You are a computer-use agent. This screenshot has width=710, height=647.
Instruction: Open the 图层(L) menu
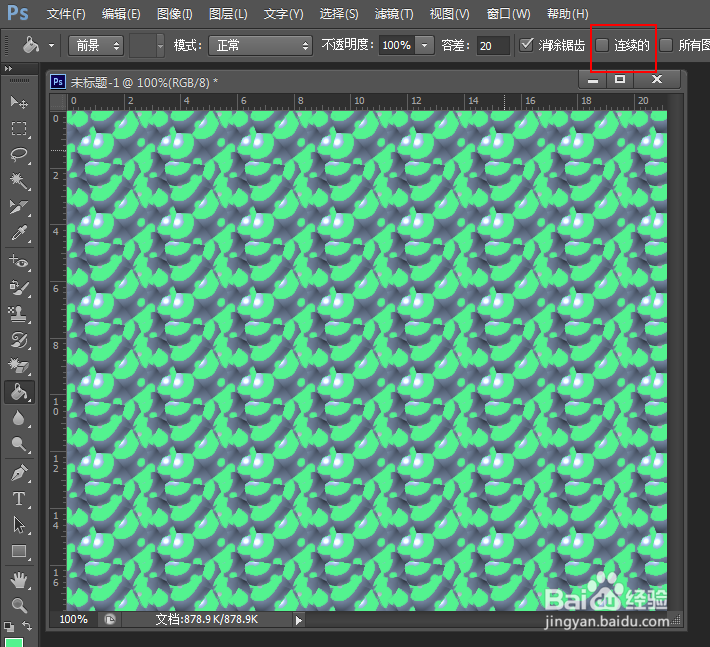click(228, 14)
